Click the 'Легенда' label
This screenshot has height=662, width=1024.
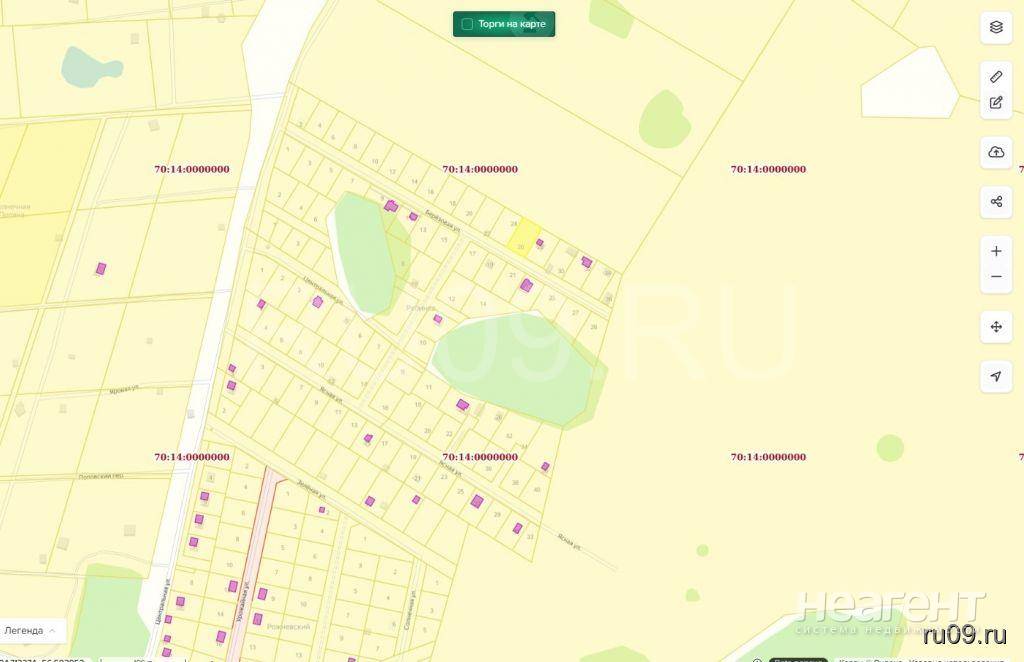click(24, 631)
